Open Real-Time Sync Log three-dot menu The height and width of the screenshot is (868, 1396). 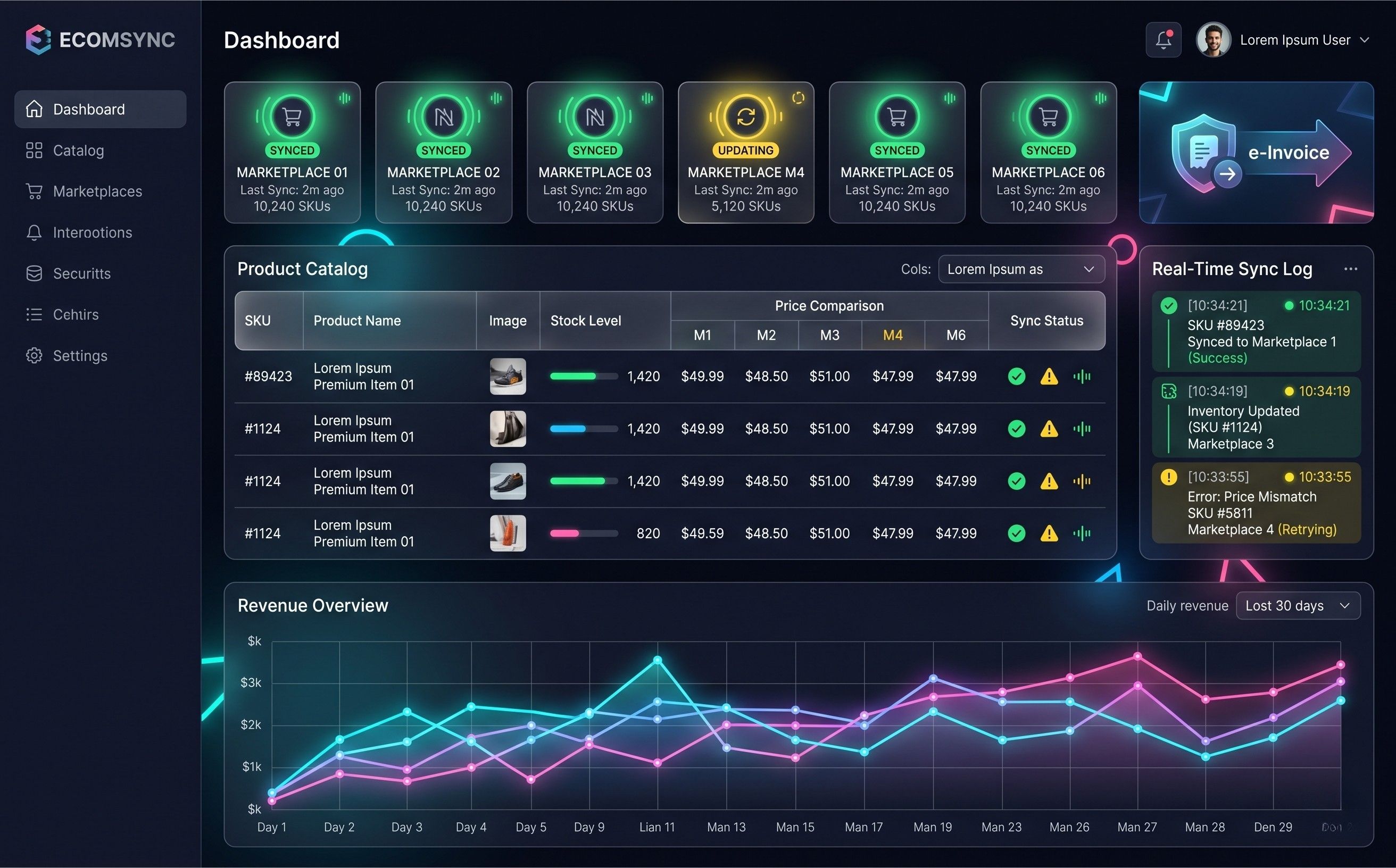[x=1350, y=269]
